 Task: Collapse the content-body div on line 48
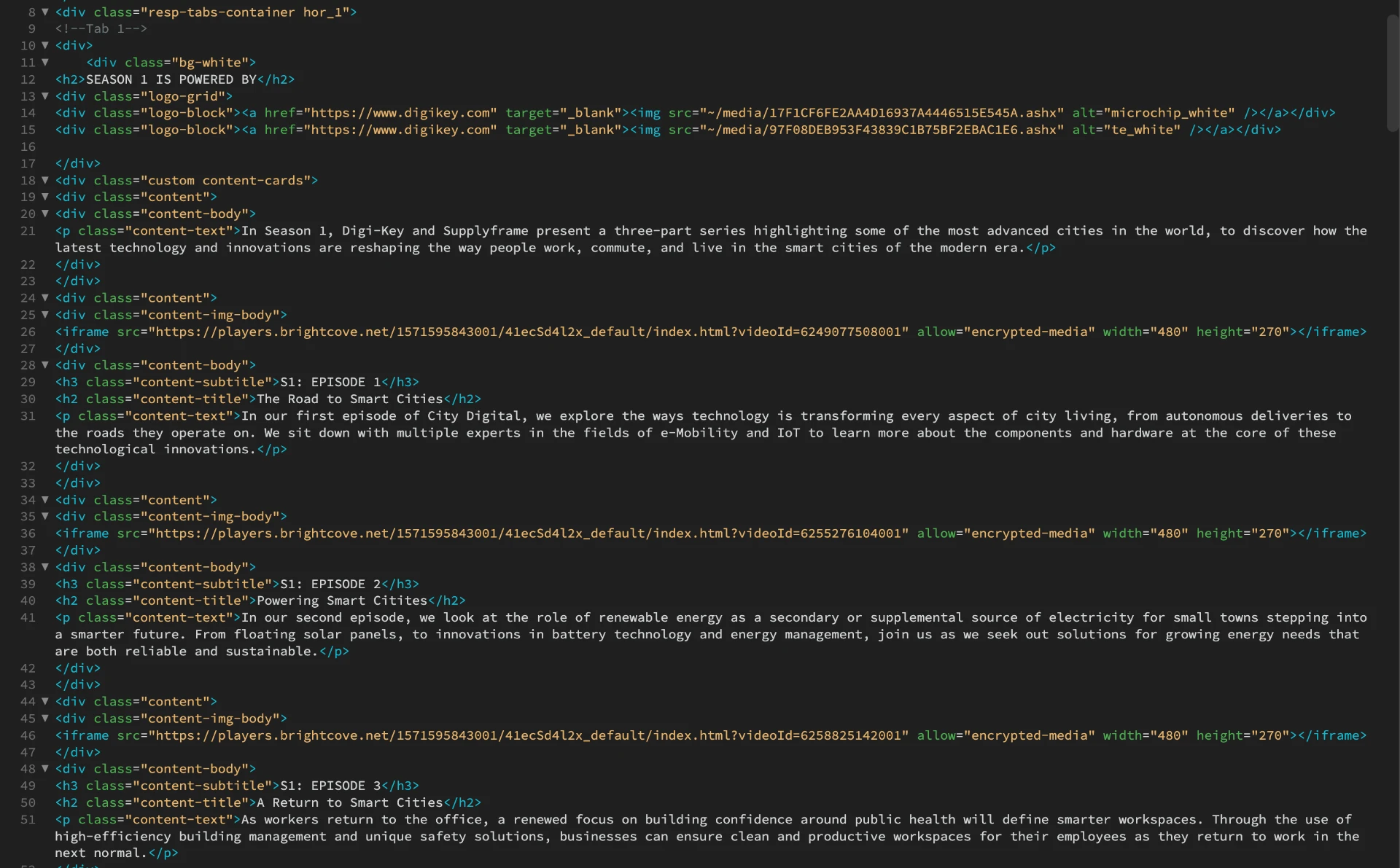click(x=45, y=769)
